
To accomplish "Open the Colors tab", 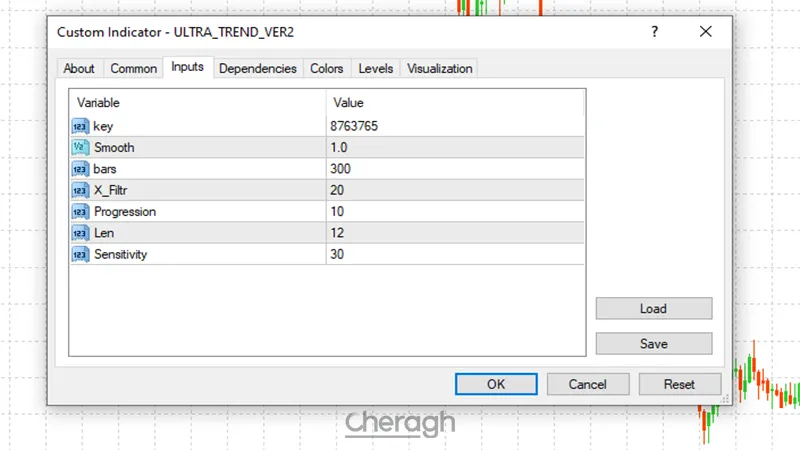I will coord(326,69).
